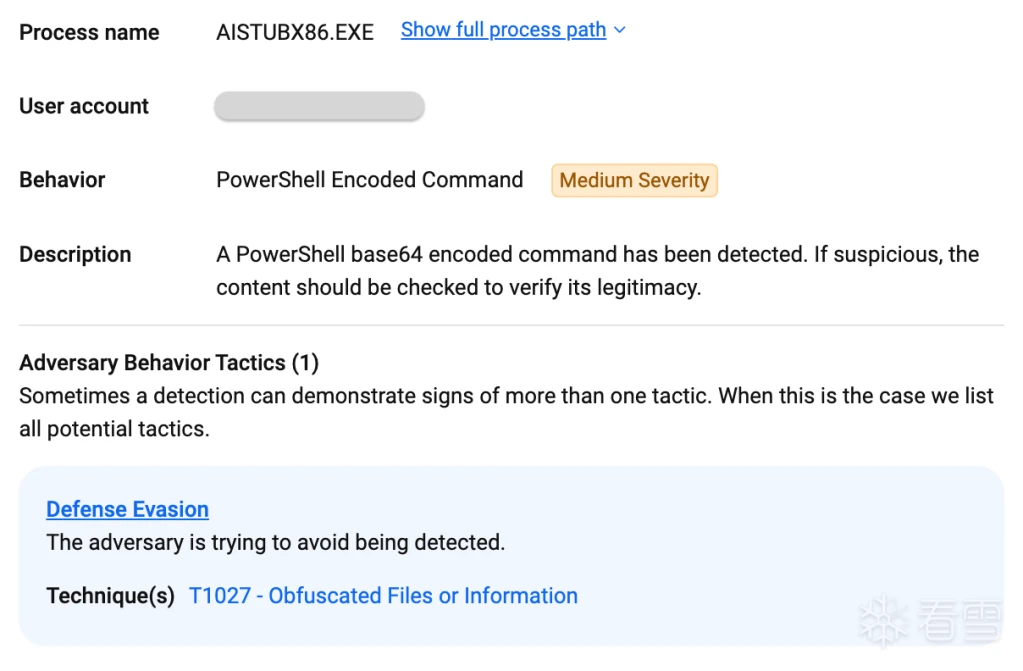Expand the process path chevron arrow
1023x671 pixels.
click(x=620, y=30)
